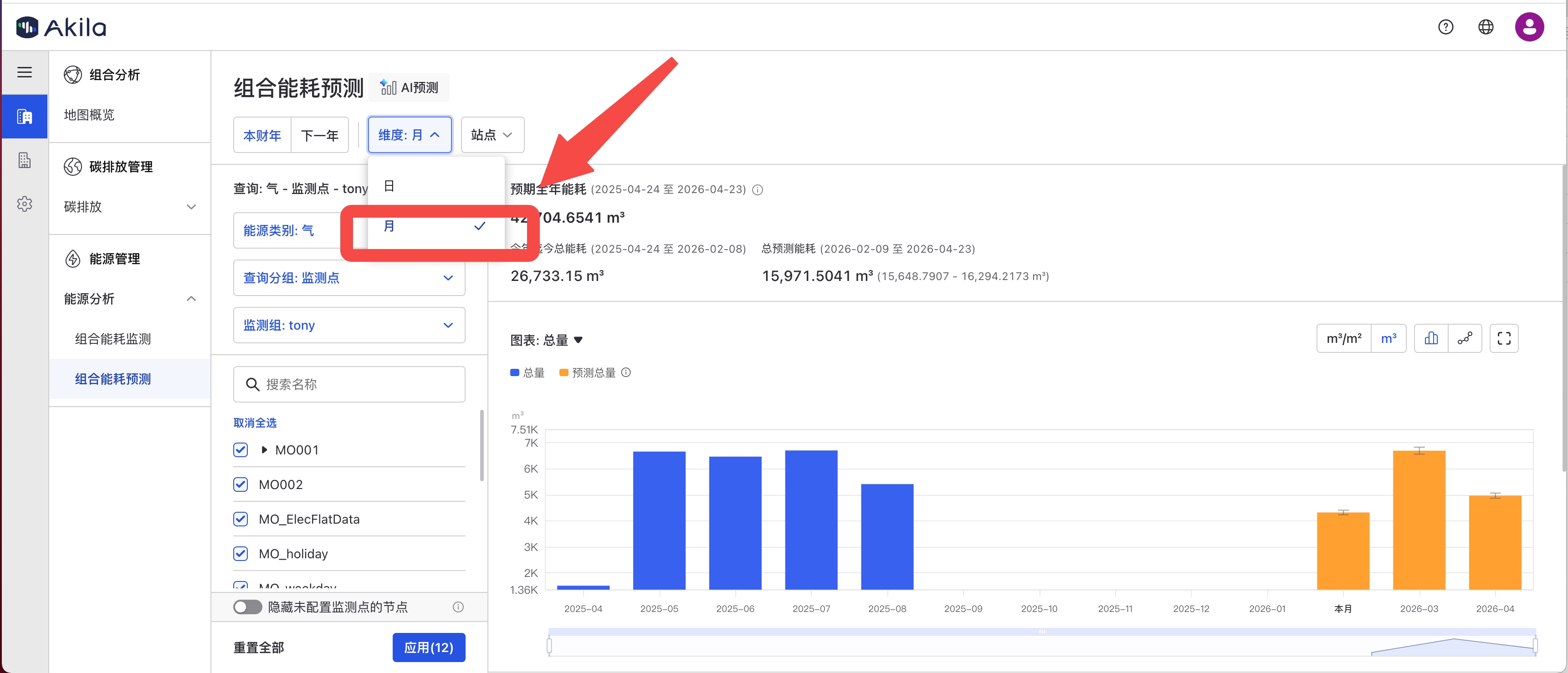Open the 监测组: tony dropdown
Image resolution: width=1568 pixels, height=673 pixels.
coord(349,326)
